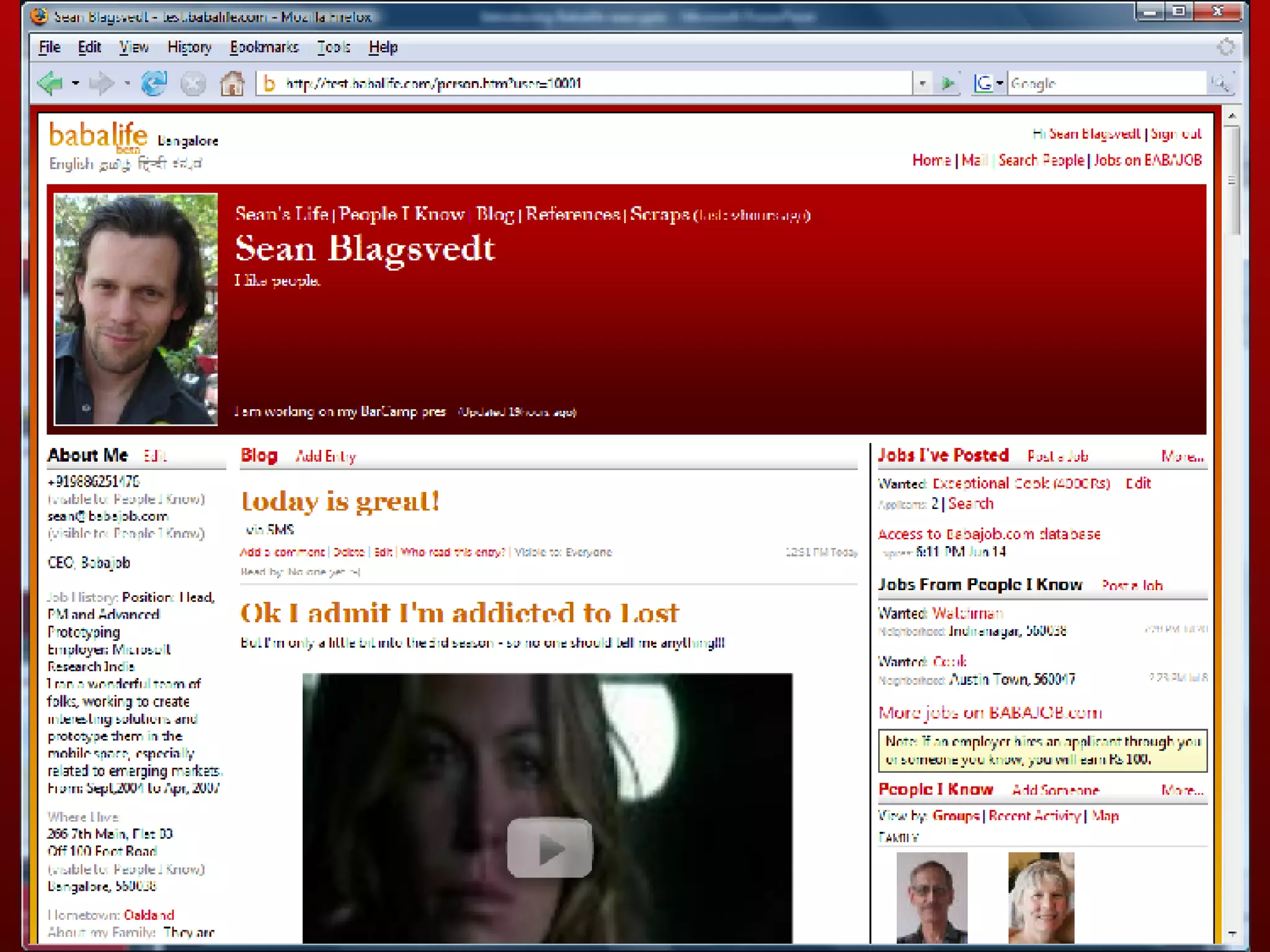1270x952 pixels.
Task: Open the People I Know profile tab
Action: click(401, 214)
